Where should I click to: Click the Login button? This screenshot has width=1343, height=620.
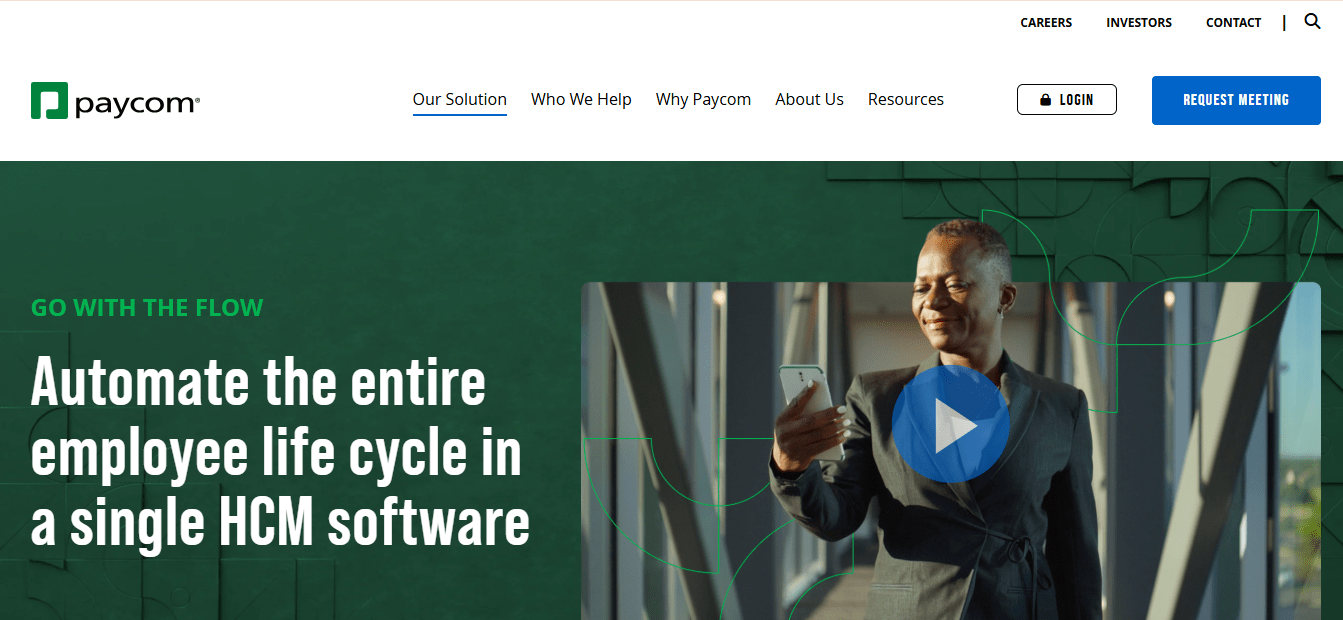point(1067,100)
